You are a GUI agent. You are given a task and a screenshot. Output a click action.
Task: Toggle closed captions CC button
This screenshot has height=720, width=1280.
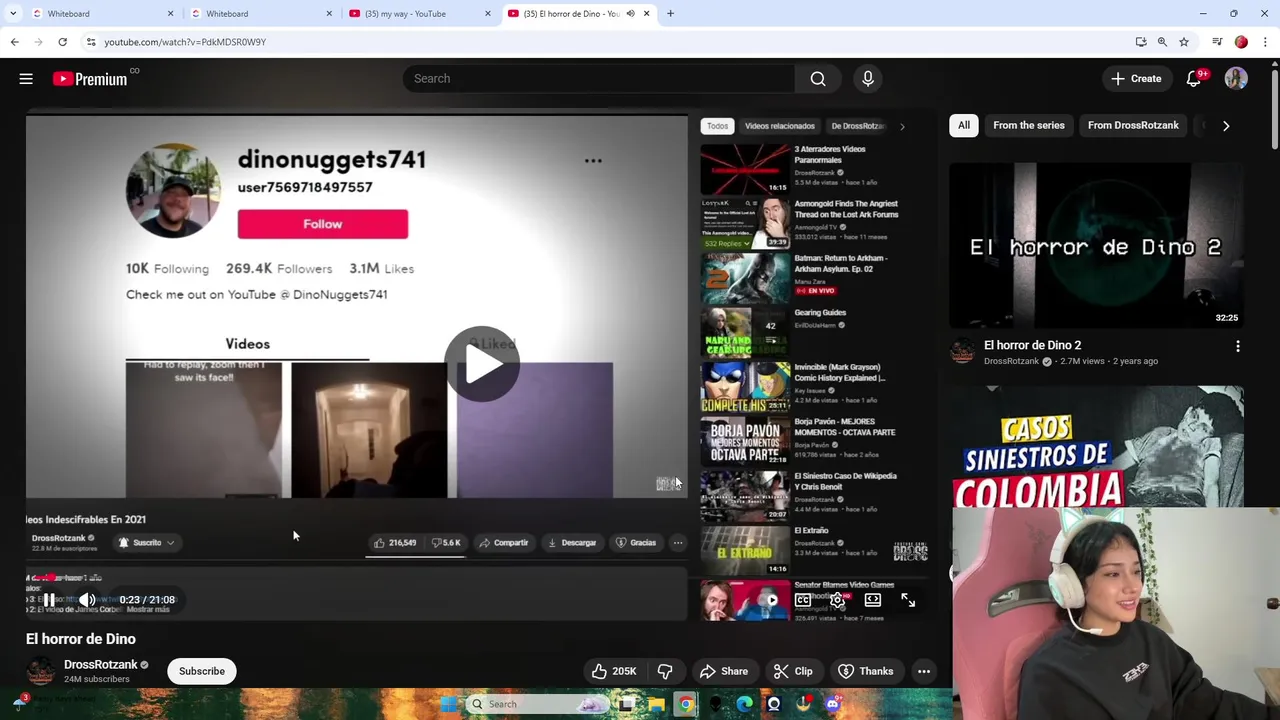[x=802, y=600]
